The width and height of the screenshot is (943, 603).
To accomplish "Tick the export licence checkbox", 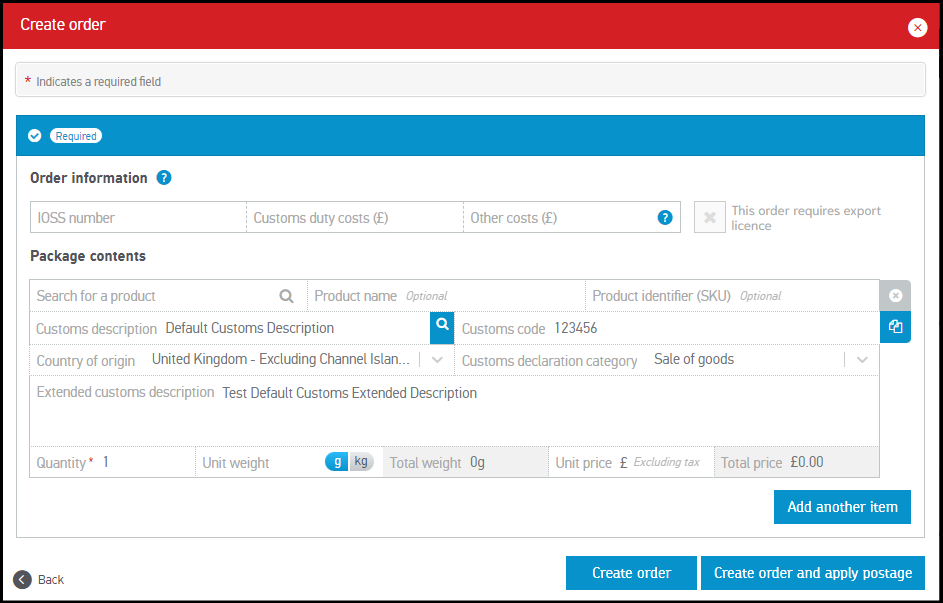I will pos(709,217).
